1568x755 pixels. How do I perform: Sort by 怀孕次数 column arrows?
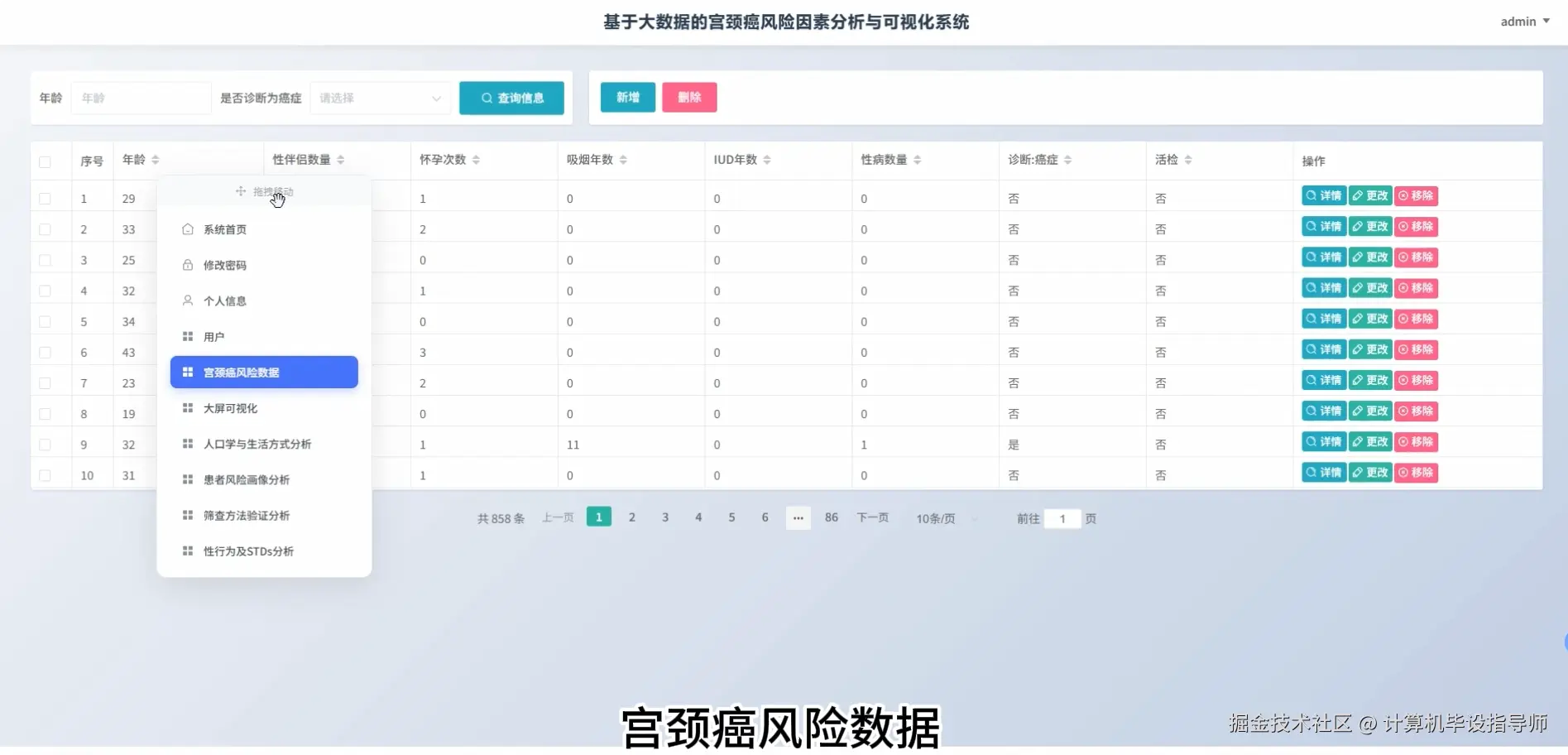476,160
